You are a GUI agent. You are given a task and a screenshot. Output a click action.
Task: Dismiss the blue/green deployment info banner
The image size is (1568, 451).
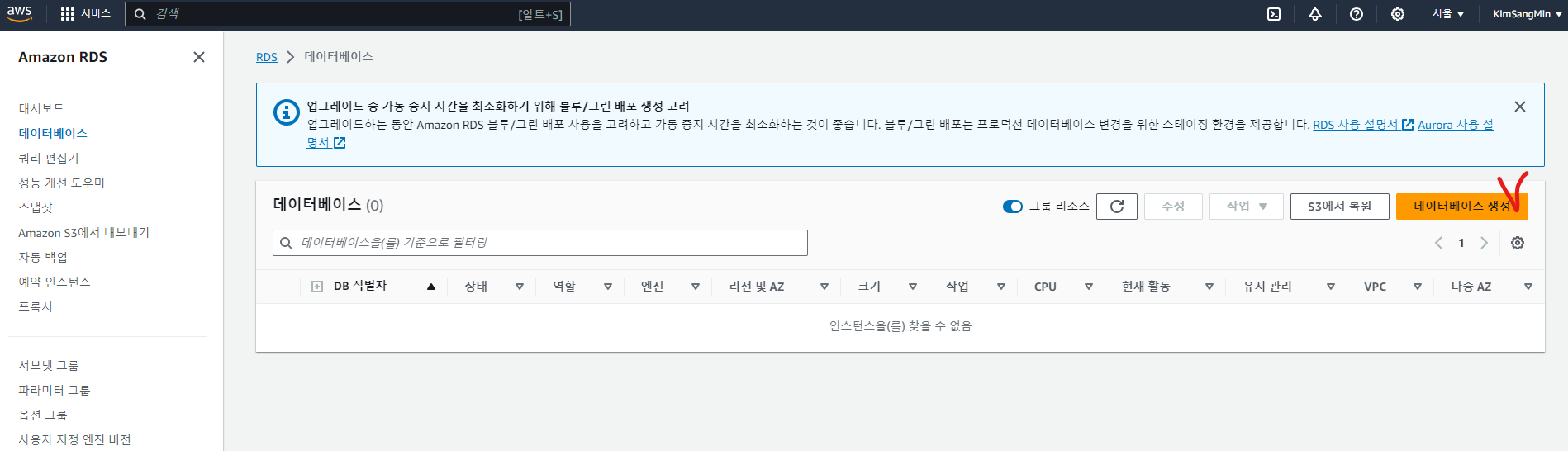pos(1520,107)
